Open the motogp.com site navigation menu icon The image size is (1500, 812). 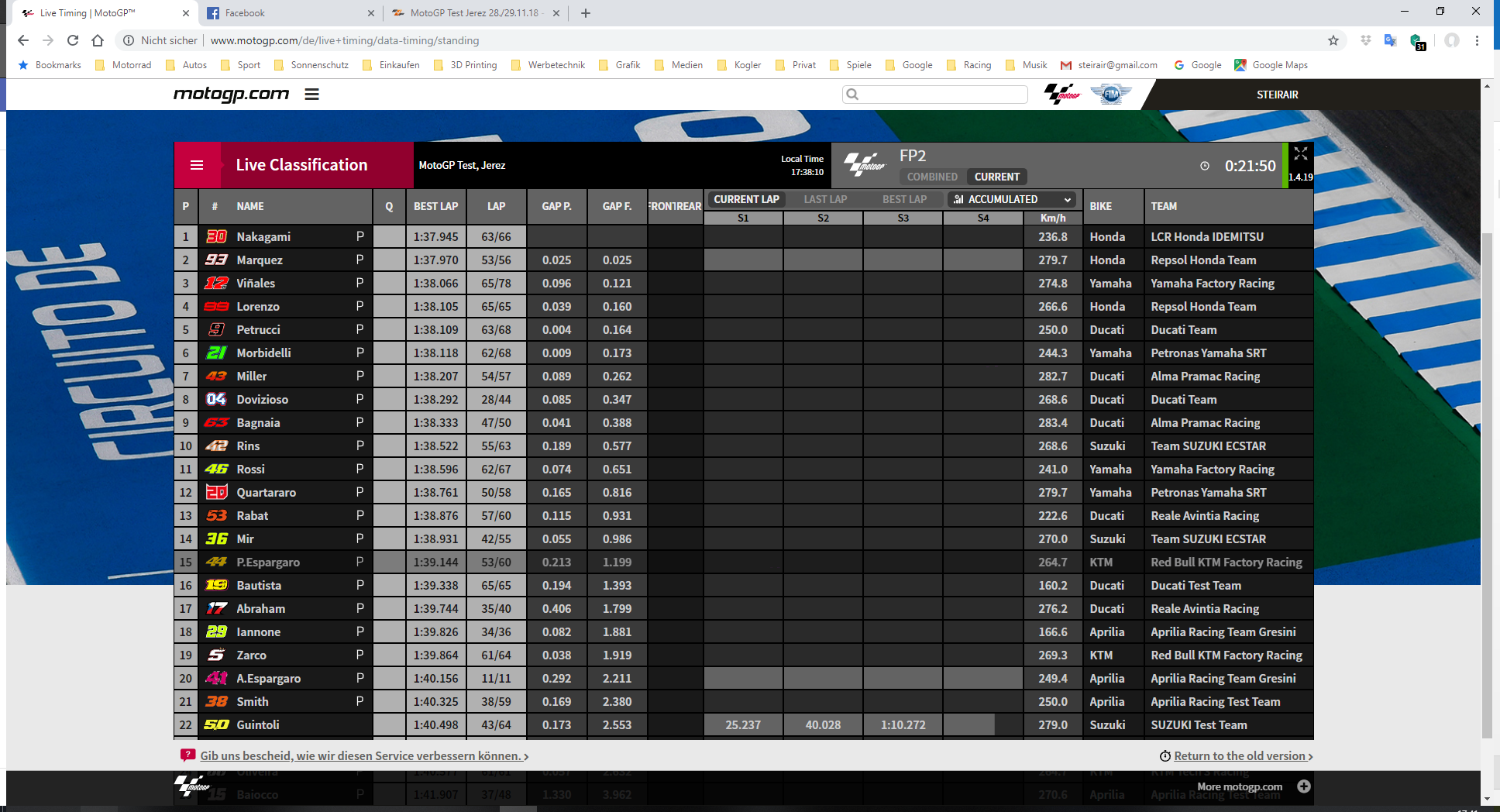pos(311,95)
